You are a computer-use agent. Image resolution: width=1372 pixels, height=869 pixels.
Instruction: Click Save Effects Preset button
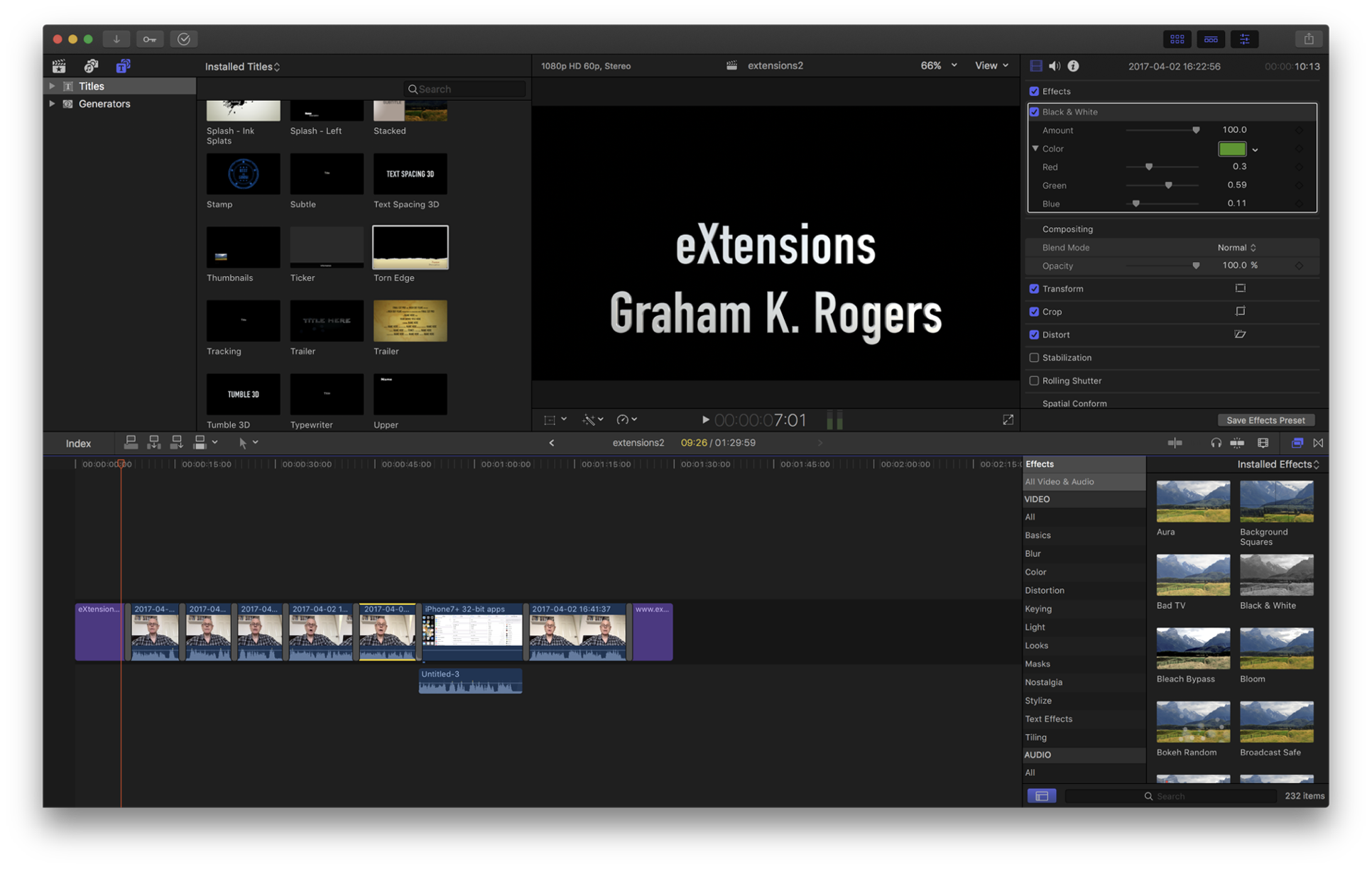point(1266,420)
